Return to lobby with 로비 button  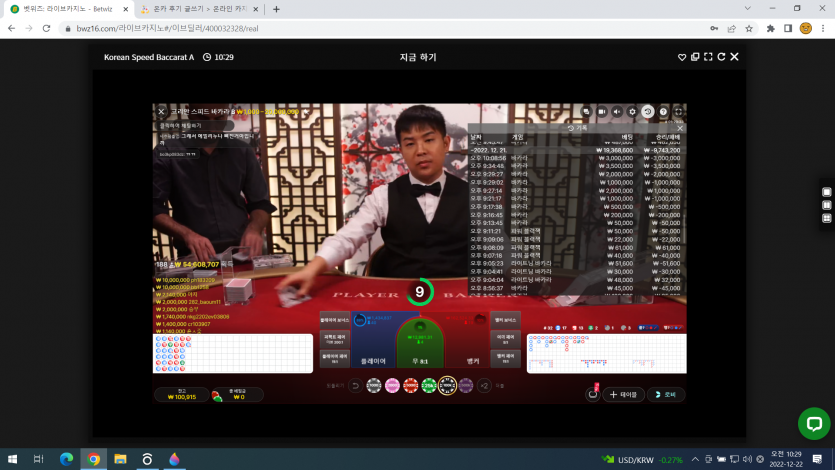coord(666,394)
